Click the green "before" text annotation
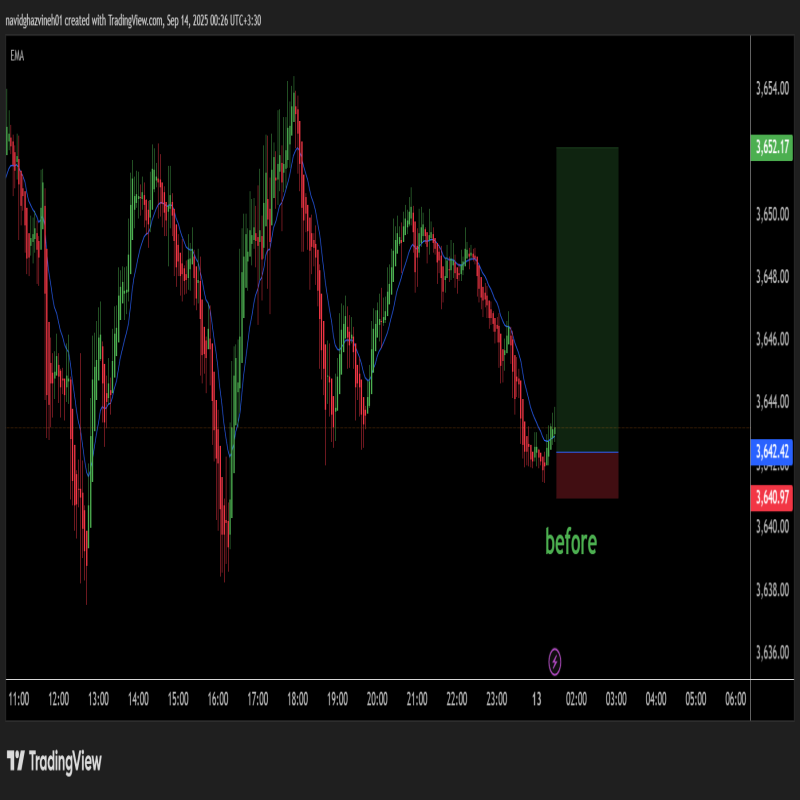Screen dimensions: 800x800 click(x=571, y=543)
